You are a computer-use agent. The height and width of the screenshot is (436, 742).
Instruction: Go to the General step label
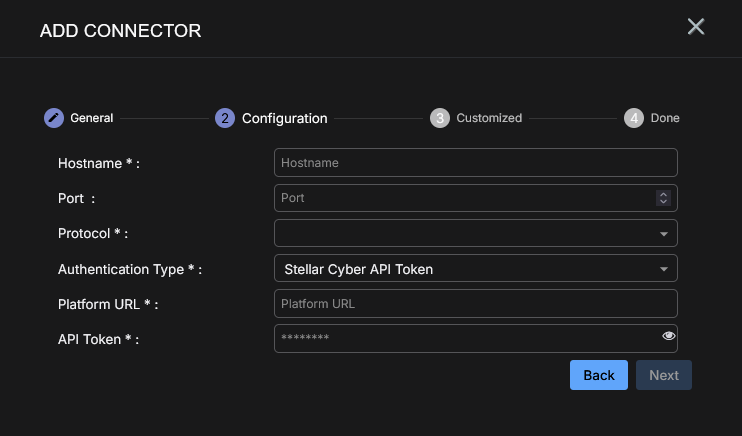92,118
